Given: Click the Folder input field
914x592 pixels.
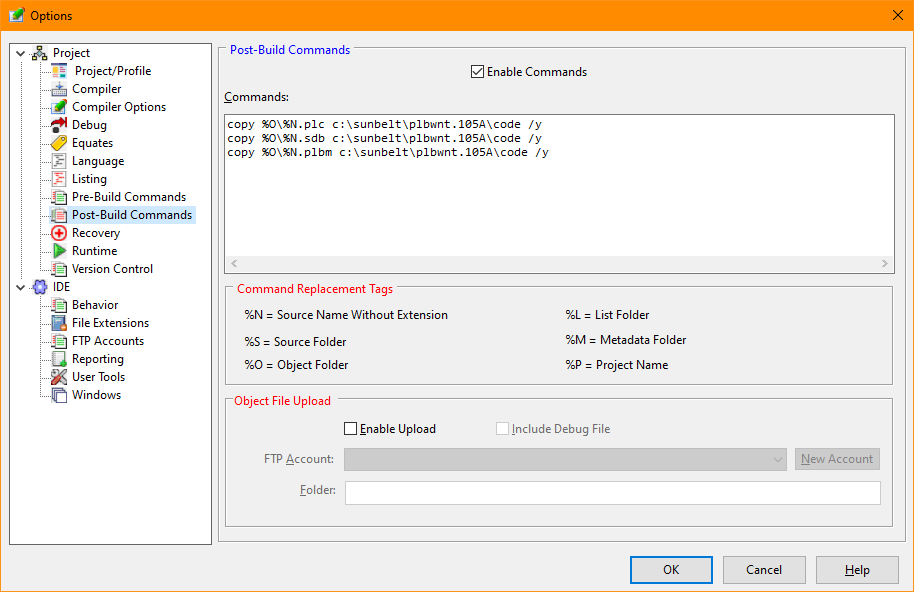Looking at the screenshot, I should click(612, 492).
